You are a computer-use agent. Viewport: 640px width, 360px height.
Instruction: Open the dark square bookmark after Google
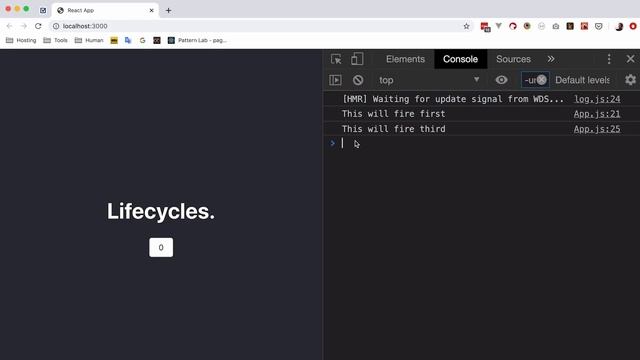coord(157,40)
